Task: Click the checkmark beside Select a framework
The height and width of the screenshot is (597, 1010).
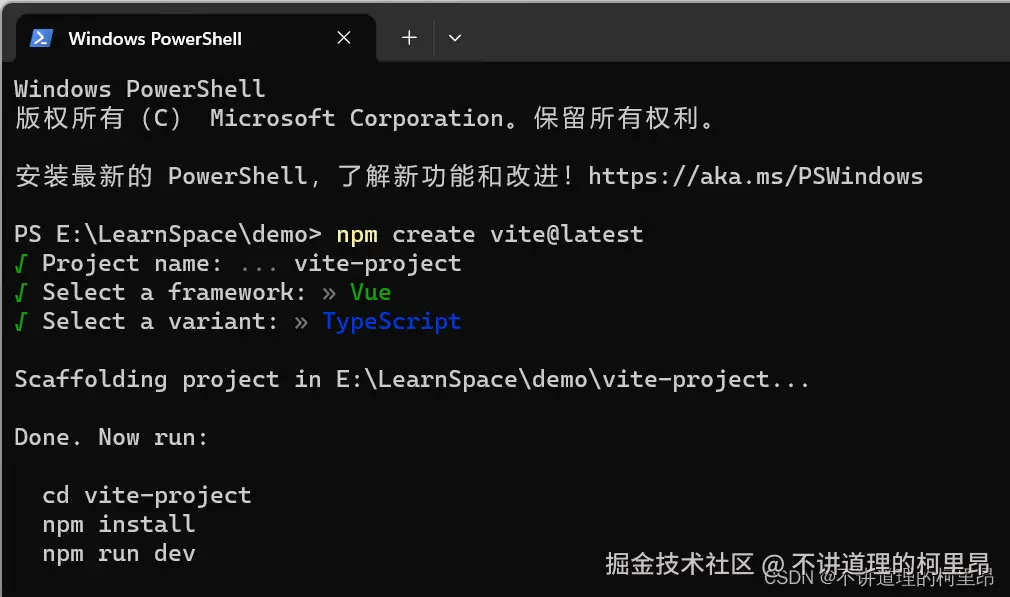Action: (x=21, y=292)
